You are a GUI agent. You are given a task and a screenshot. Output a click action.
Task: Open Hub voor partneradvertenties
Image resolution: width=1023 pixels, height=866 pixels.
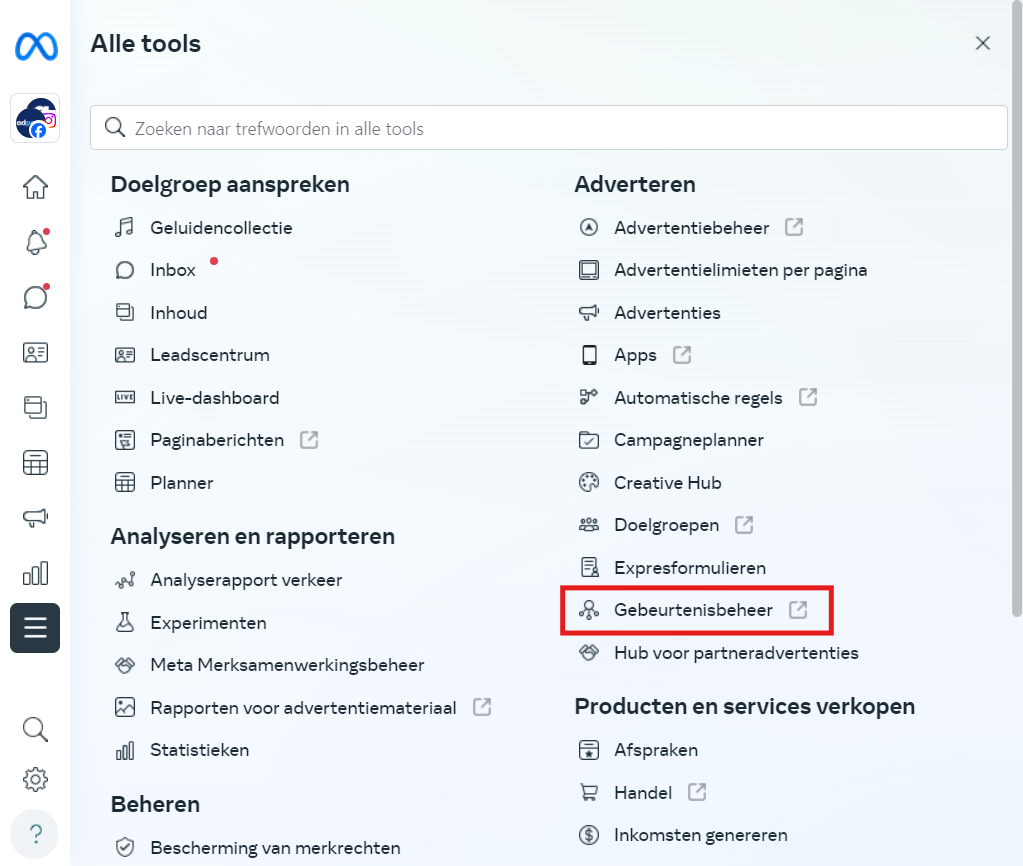pos(736,653)
